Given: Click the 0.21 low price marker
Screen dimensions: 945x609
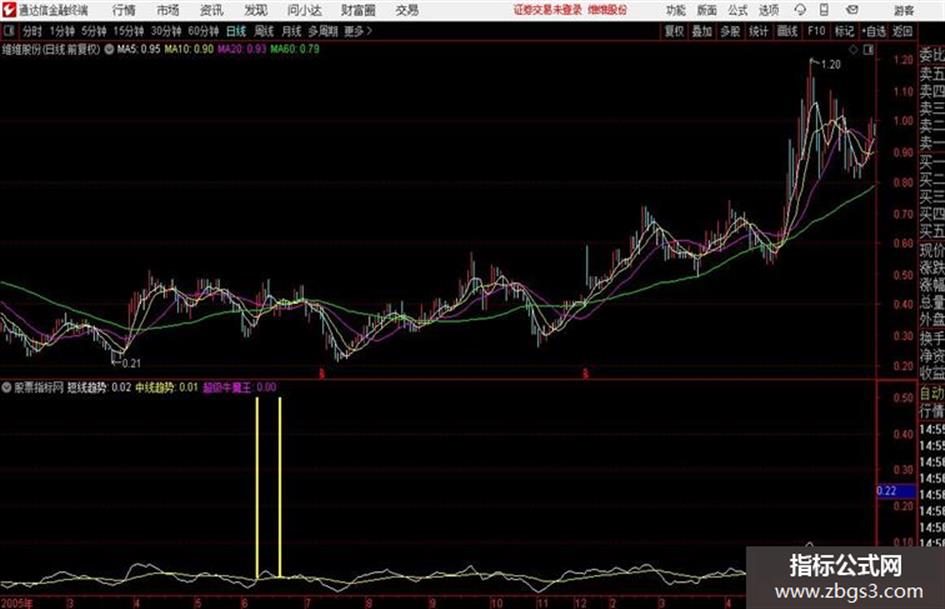Looking at the screenshot, I should [x=130, y=363].
